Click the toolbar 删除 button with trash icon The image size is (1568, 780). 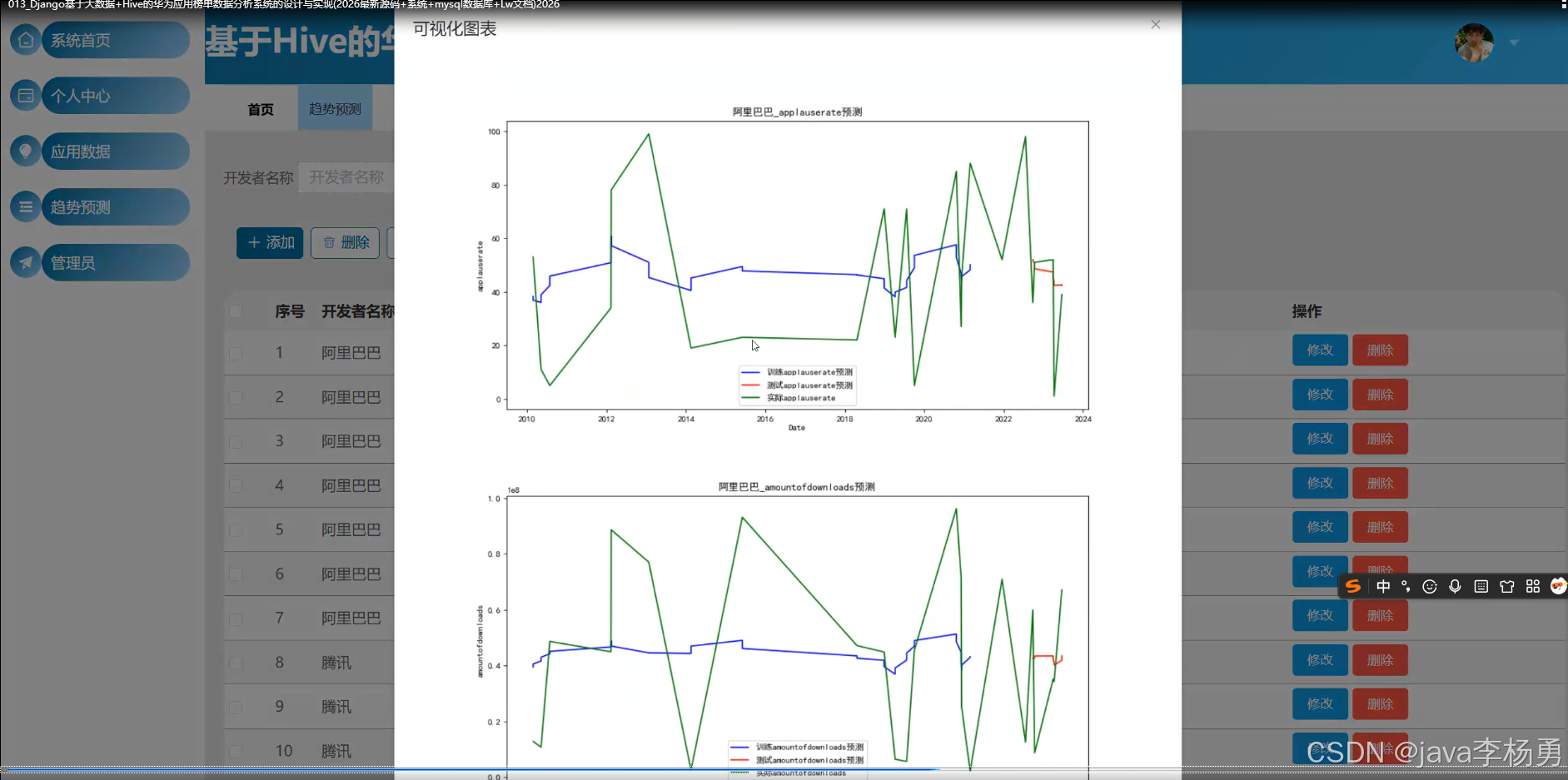coord(346,242)
